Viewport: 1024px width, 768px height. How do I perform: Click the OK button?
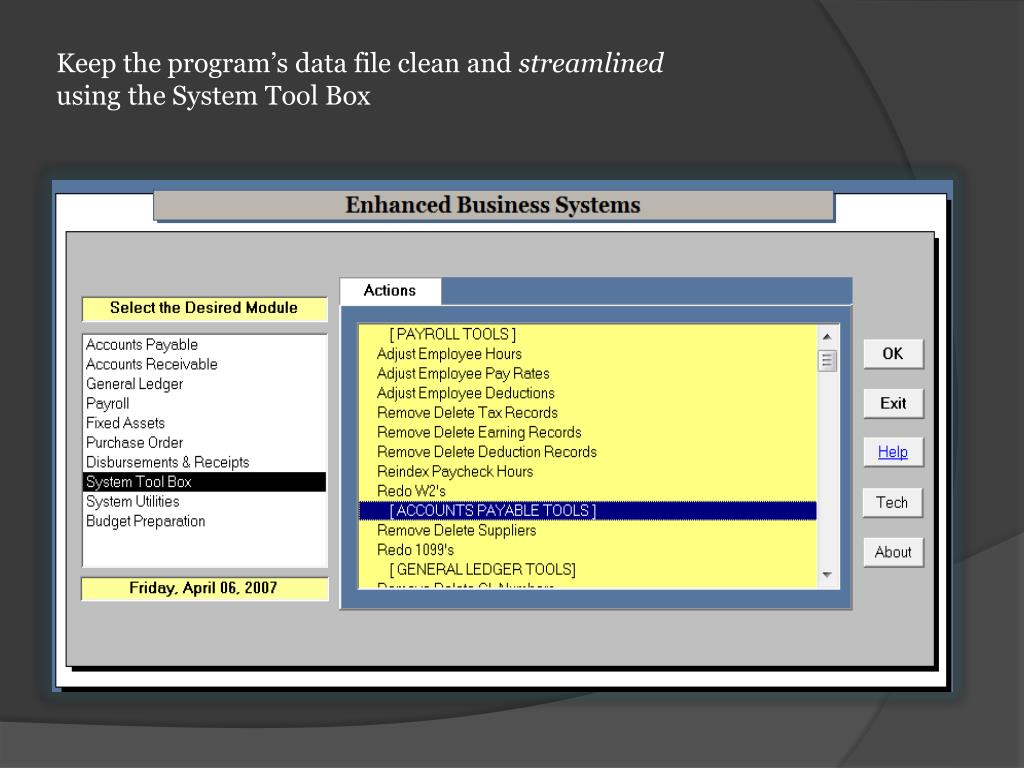893,354
